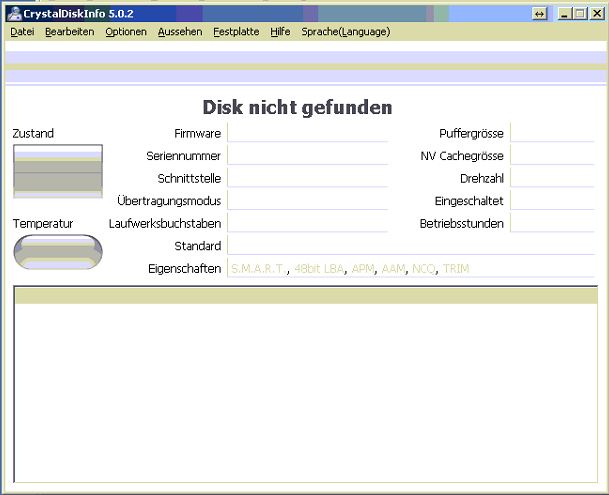The width and height of the screenshot is (609, 495).
Task: Click the CrystalDiskInfo title bar app icon
Action: 14,13
